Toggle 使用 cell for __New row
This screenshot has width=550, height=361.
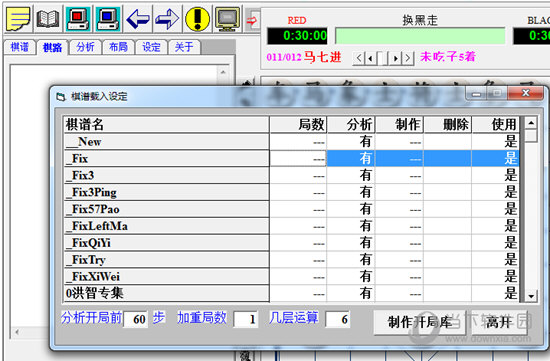tap(496, 142)
